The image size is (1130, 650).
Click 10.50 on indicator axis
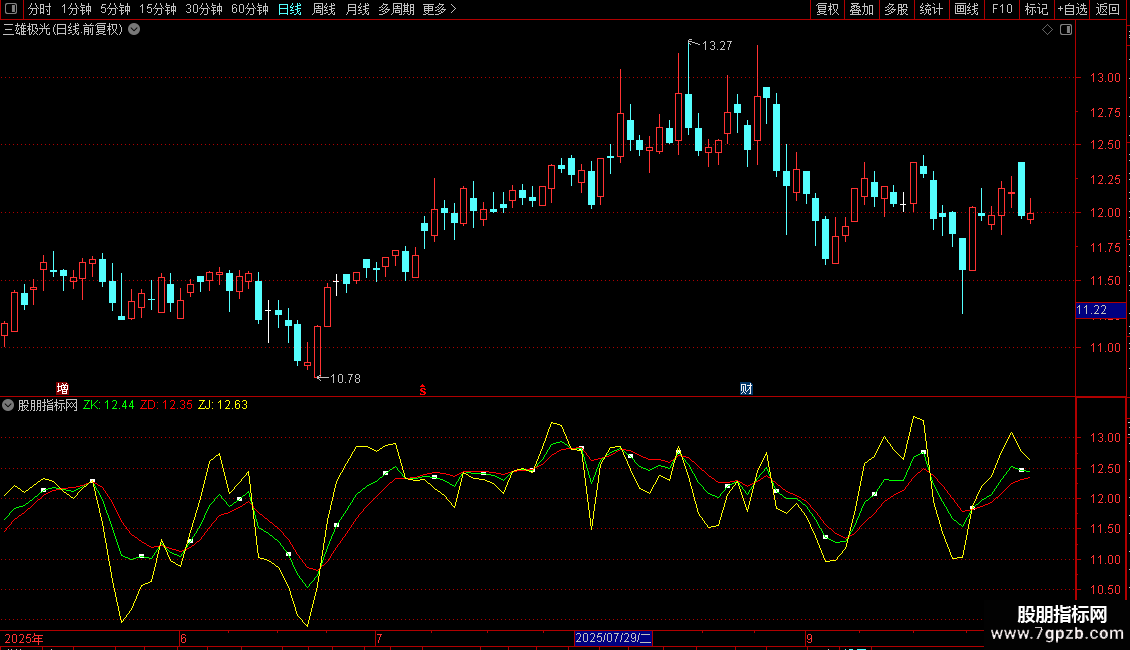[x=1105, y=590]
